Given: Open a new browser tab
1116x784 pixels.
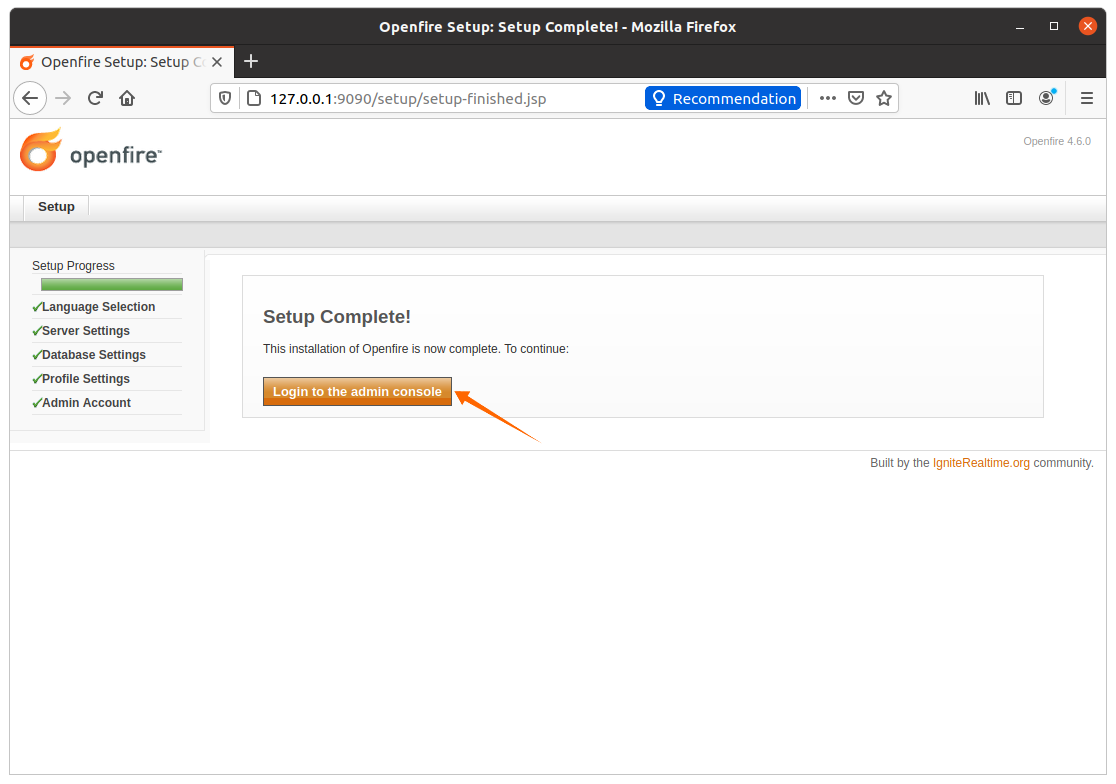Looking at the screenshot, I should pos(251,61).
